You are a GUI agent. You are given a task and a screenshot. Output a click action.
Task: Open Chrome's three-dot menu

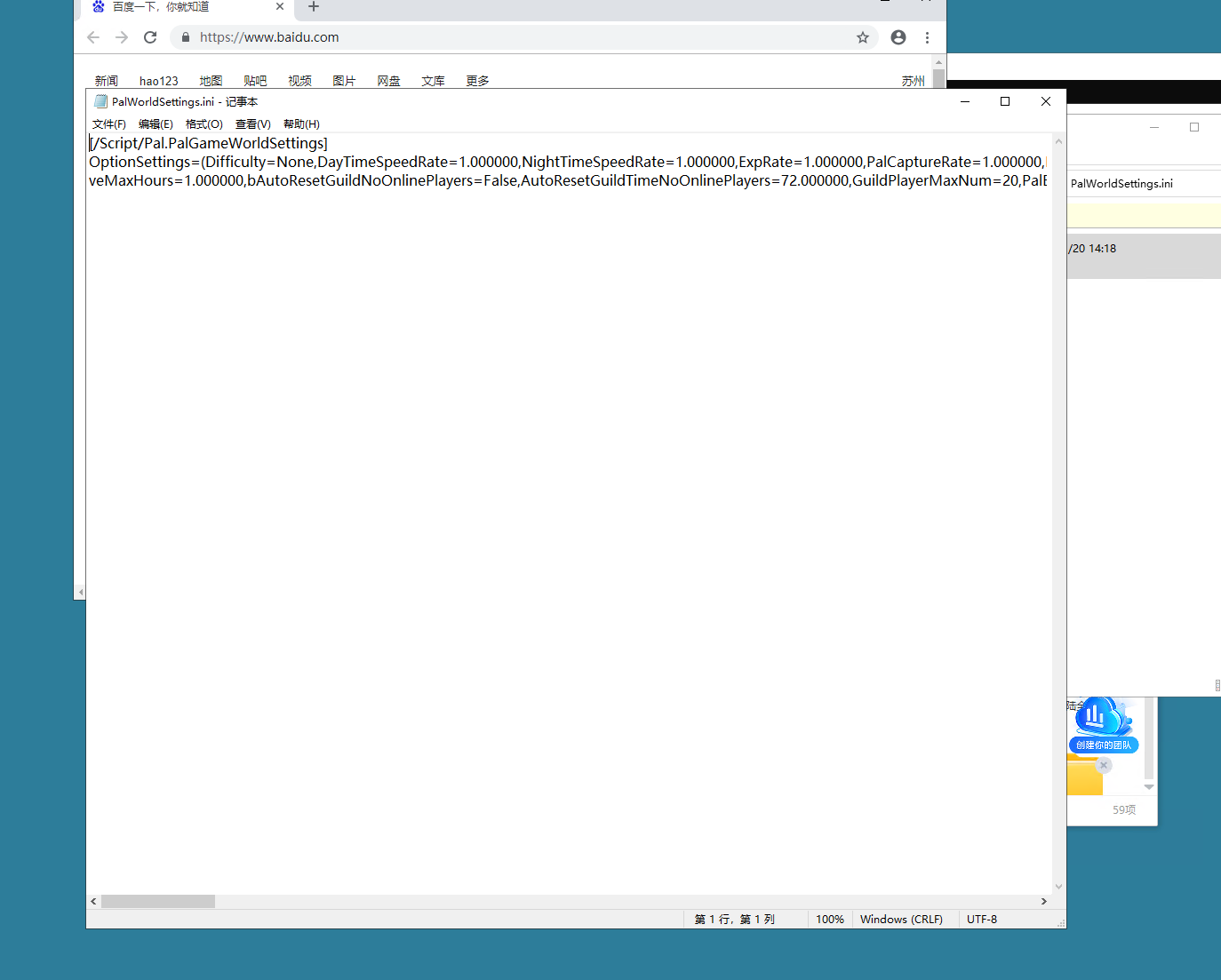[927, 37]
